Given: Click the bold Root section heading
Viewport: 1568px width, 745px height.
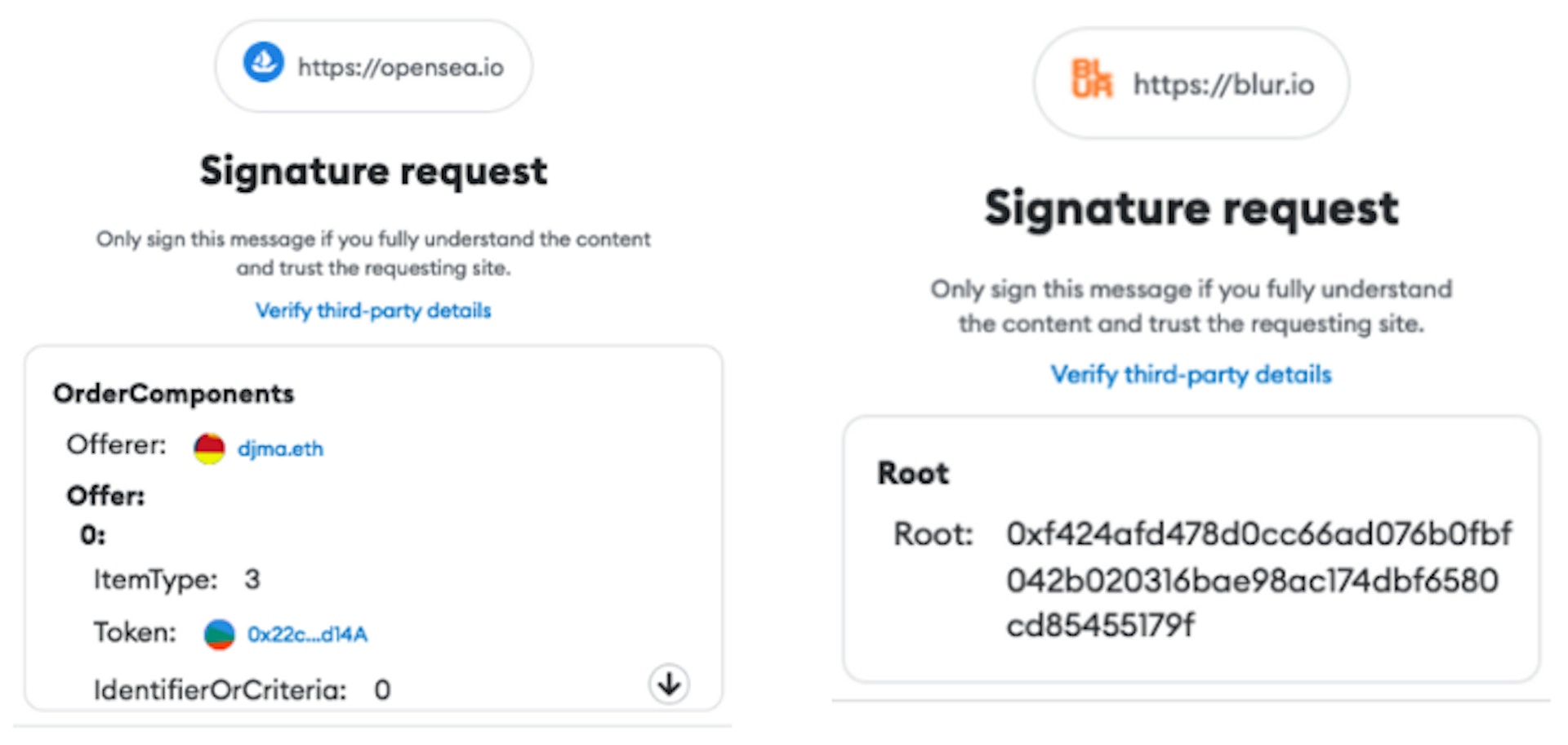Looking at the screenshot, I should click(913, 473).
